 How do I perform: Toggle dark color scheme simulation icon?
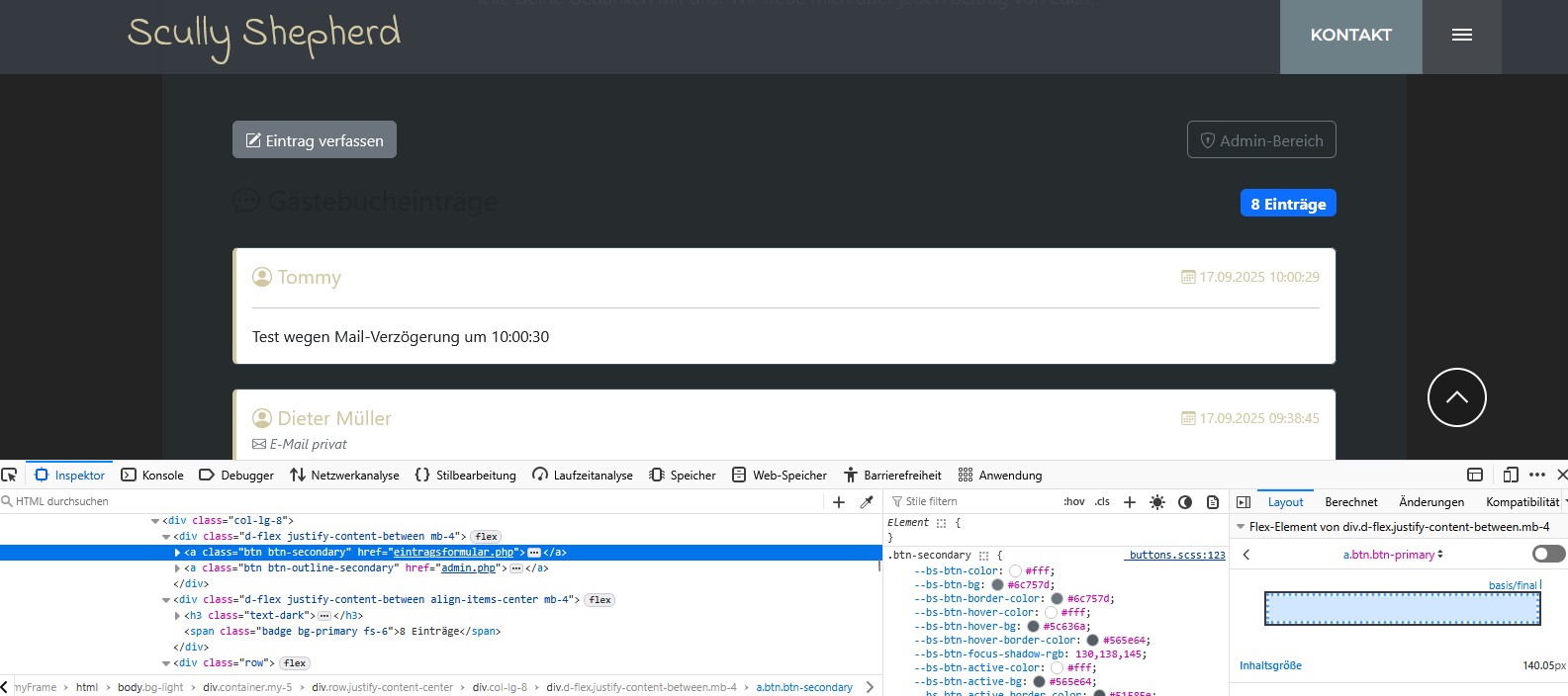tap(1185, 502)
